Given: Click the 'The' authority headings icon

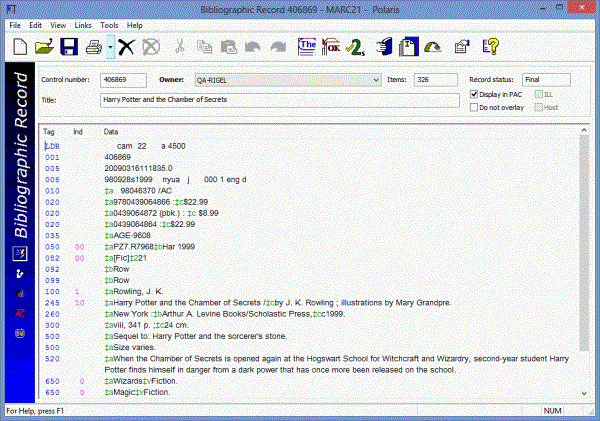Looking at the screenshot, I should click(x=307, y=47).
